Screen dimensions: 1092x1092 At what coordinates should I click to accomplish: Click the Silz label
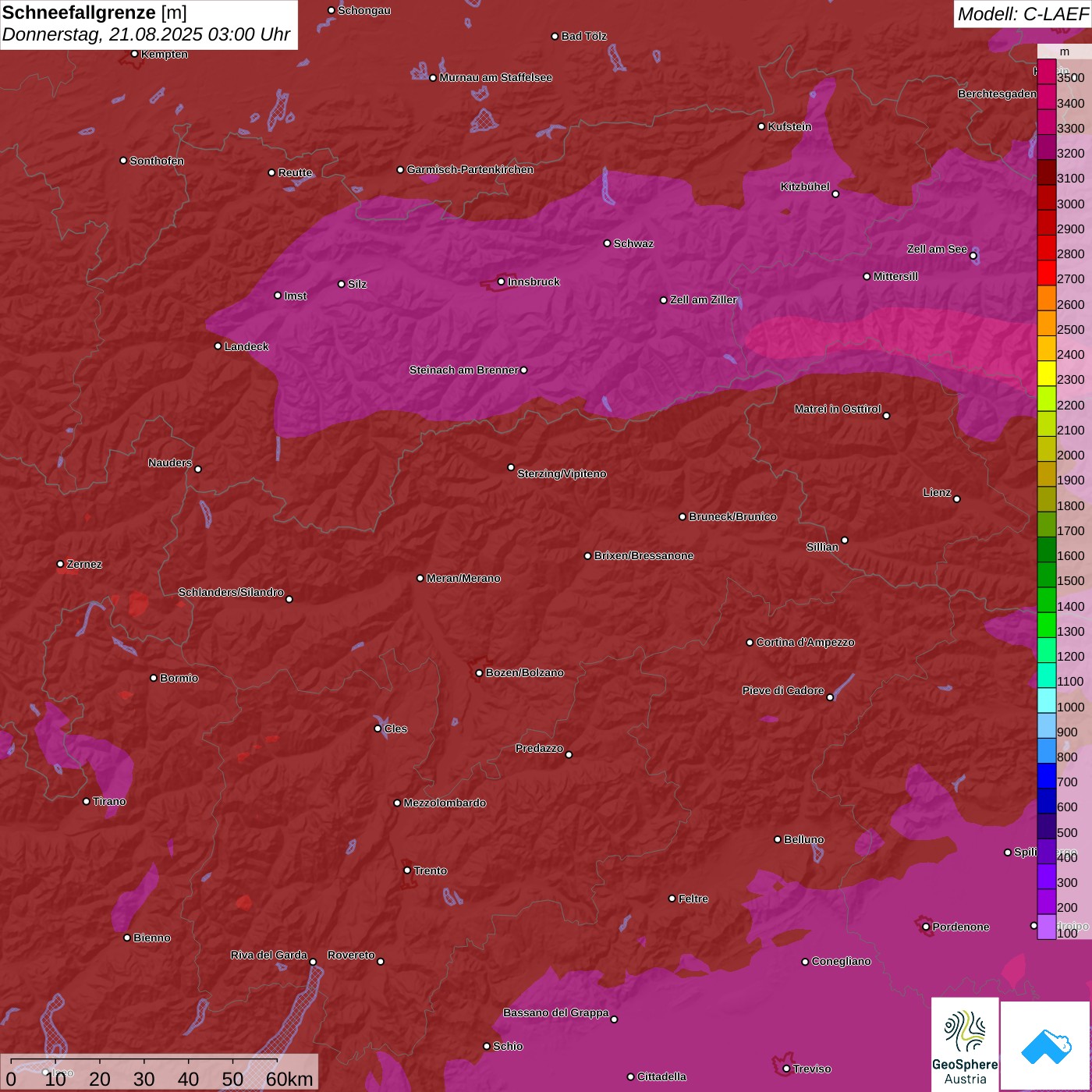357,284
